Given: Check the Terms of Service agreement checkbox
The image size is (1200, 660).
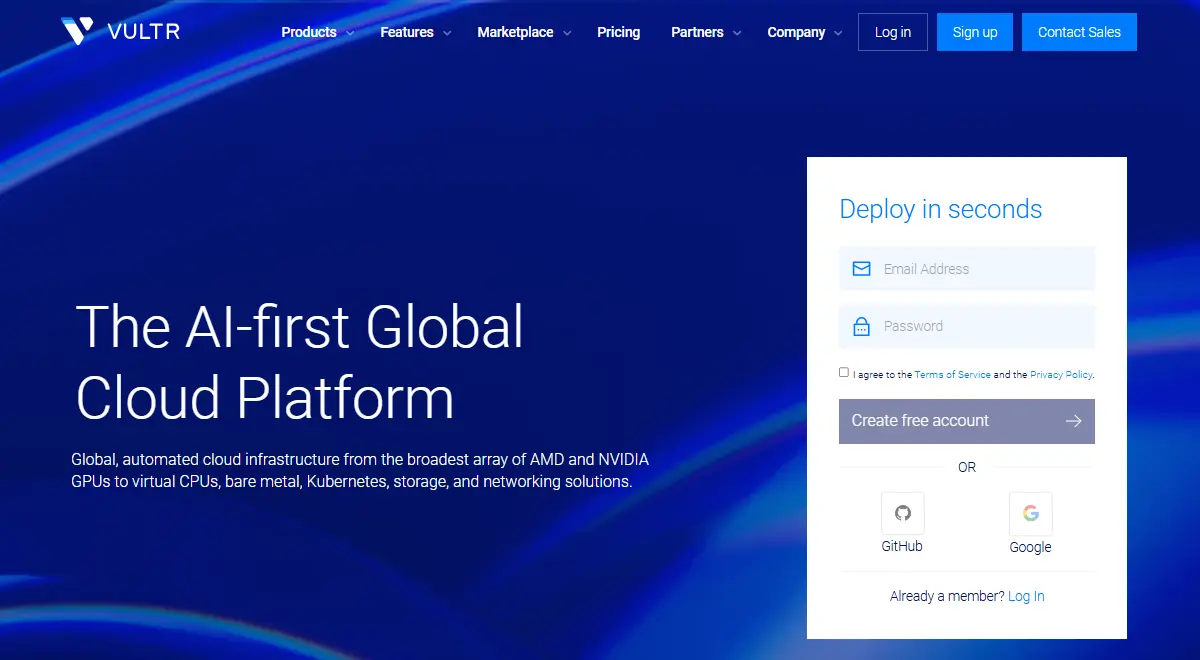Looking at the screenshot, I should pyautogui.click(x=844, y=371).
